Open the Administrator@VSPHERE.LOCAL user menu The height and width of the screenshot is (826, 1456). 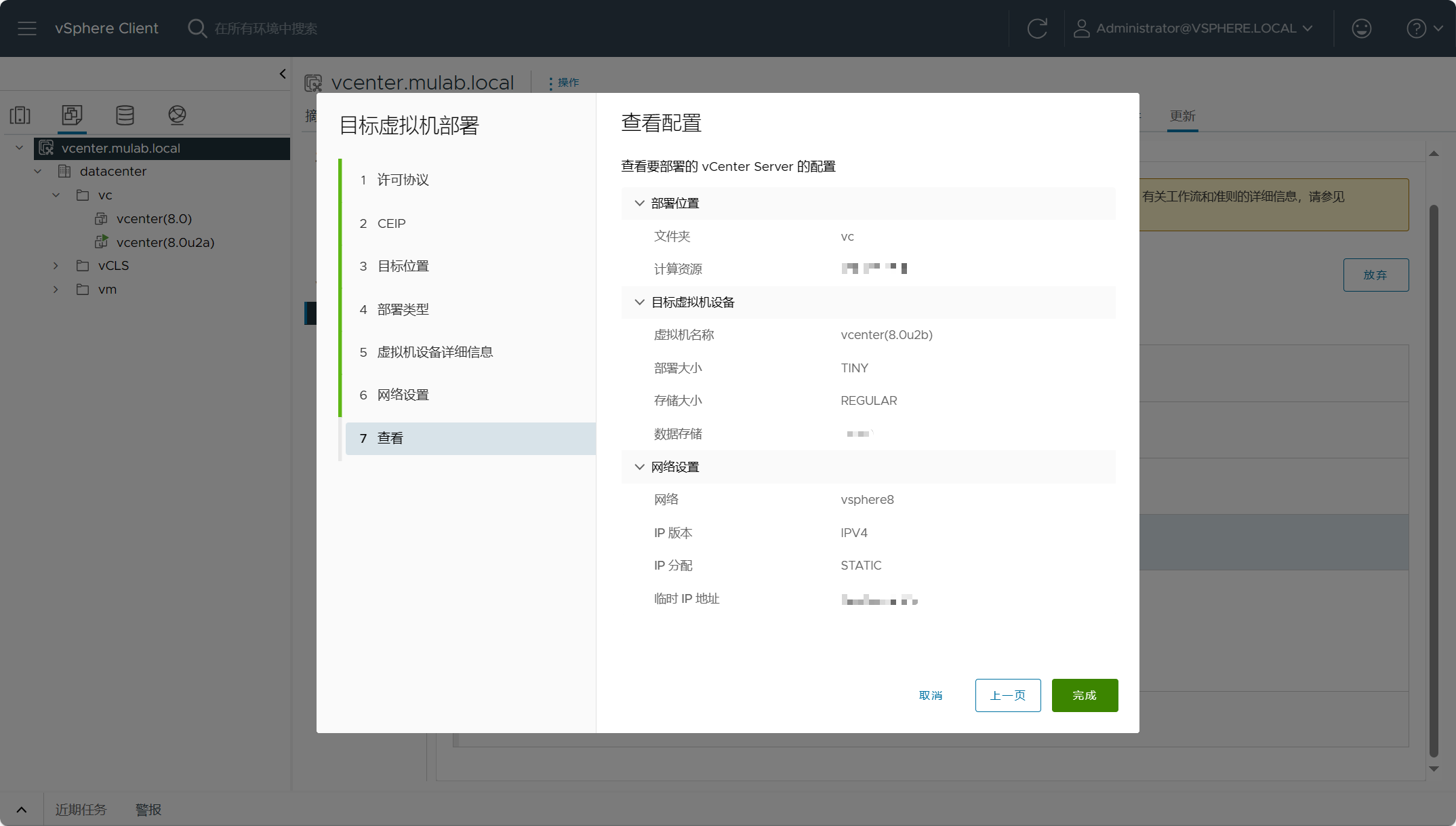[x=1193, y=28]
